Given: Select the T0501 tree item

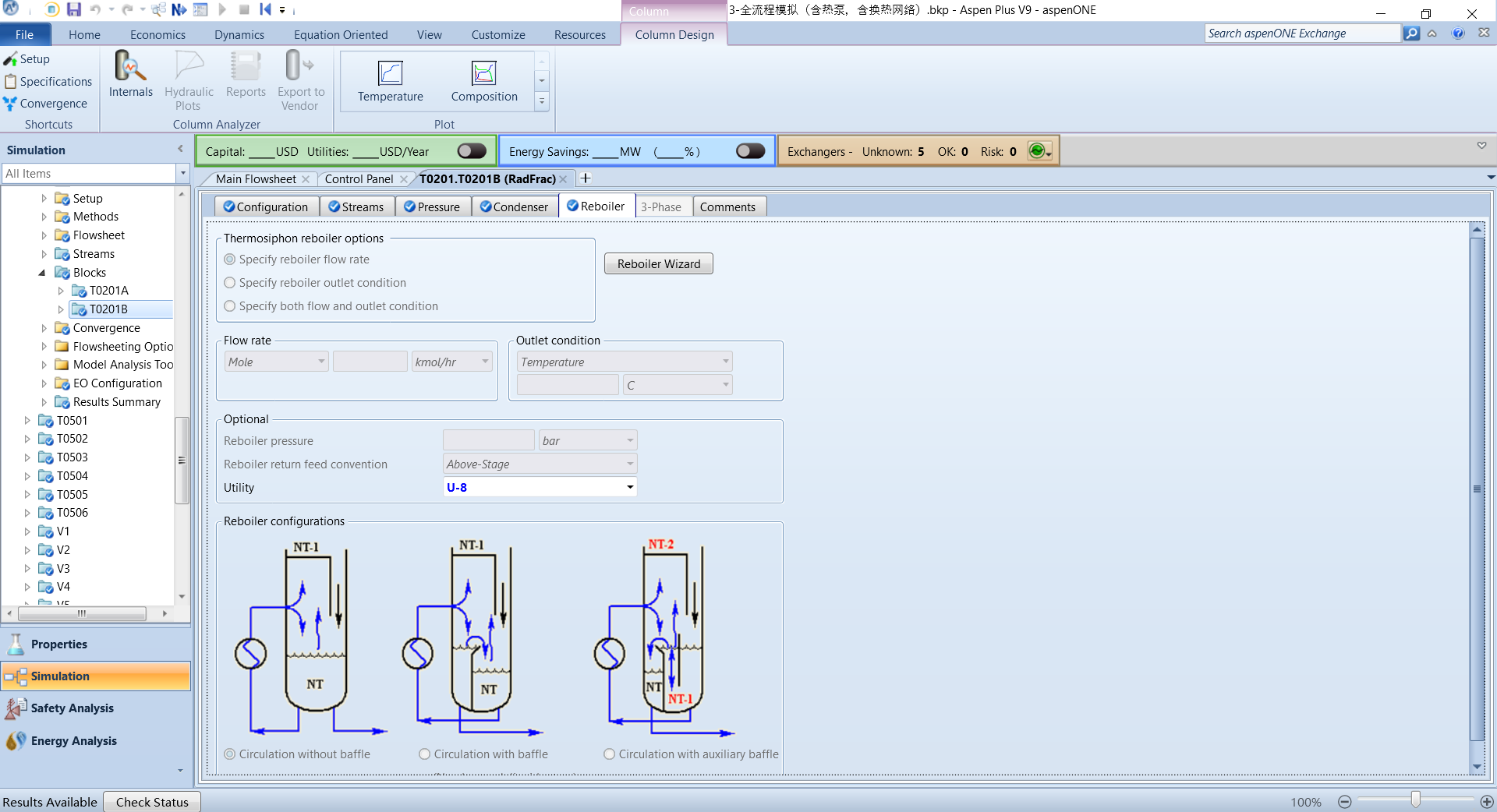Looking at the screenshot, I should coord(73,420).
